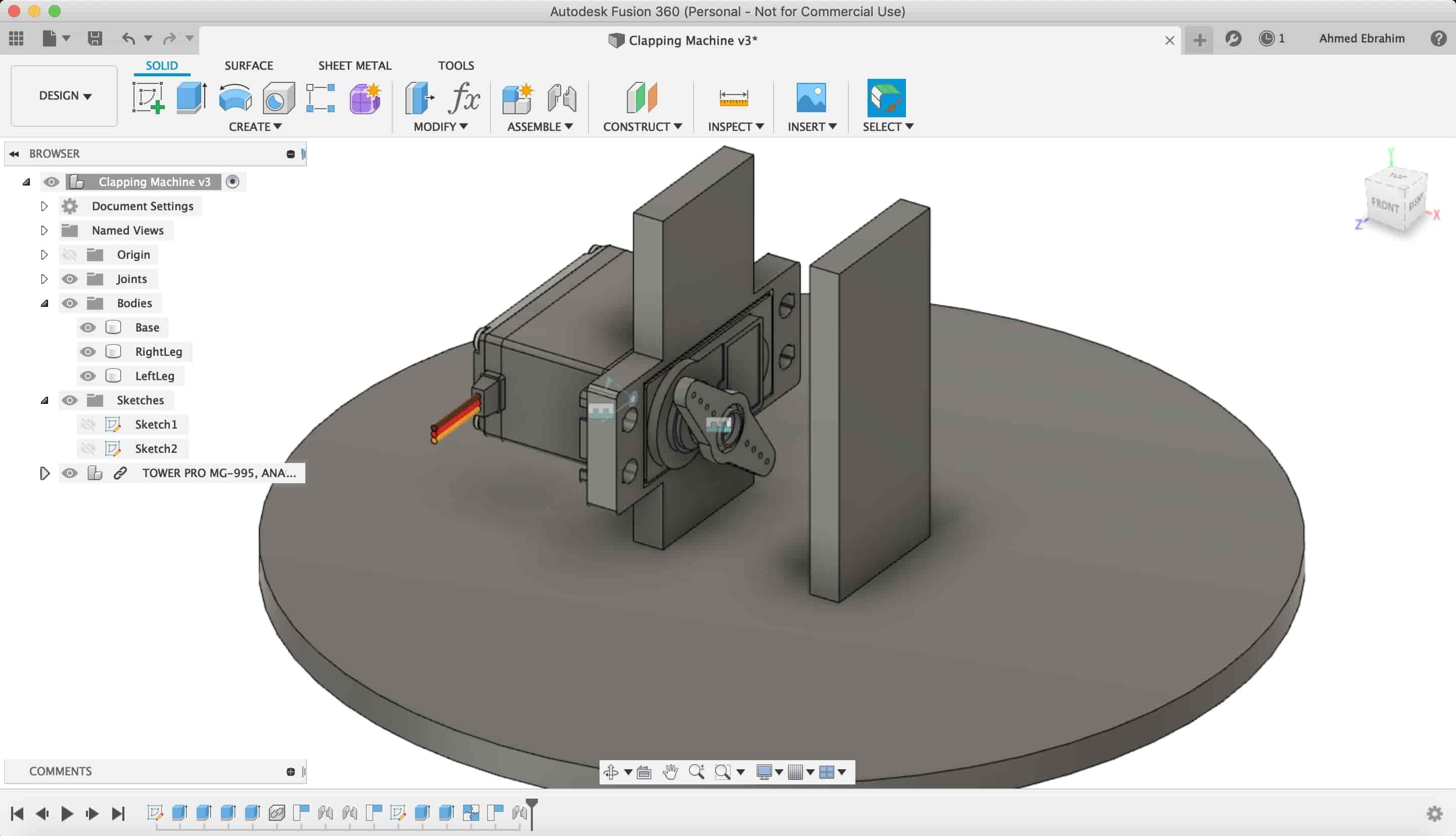Open the INSPECT menu

click(x=736, y=126)
